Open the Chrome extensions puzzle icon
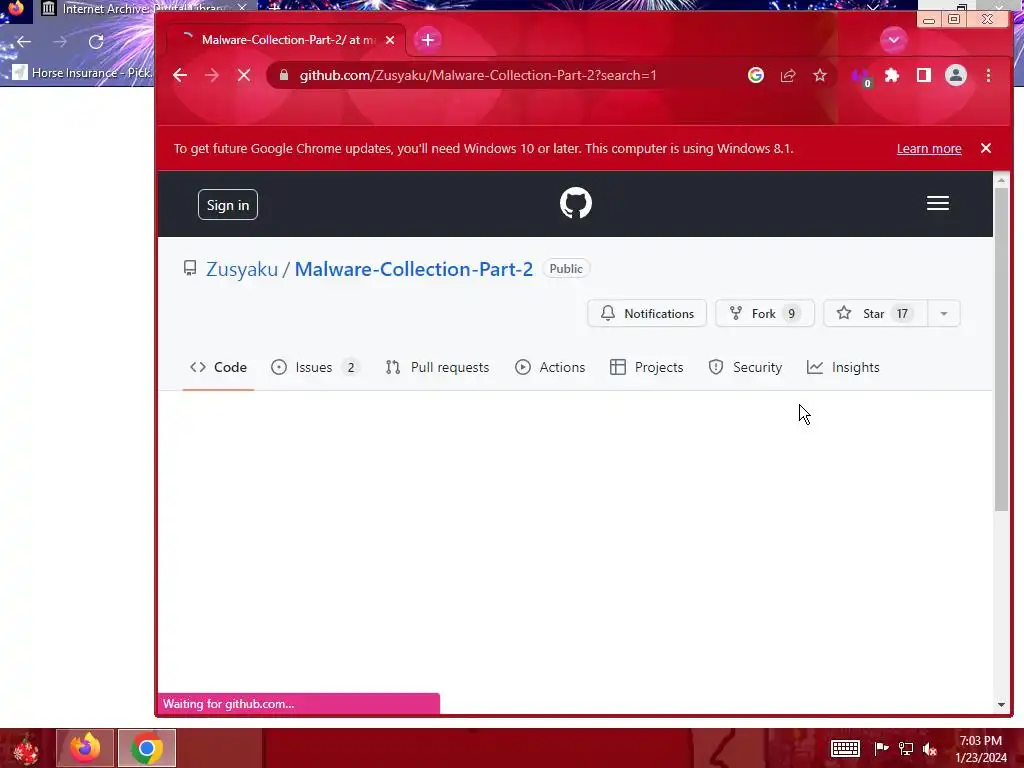 click(891, 75)
